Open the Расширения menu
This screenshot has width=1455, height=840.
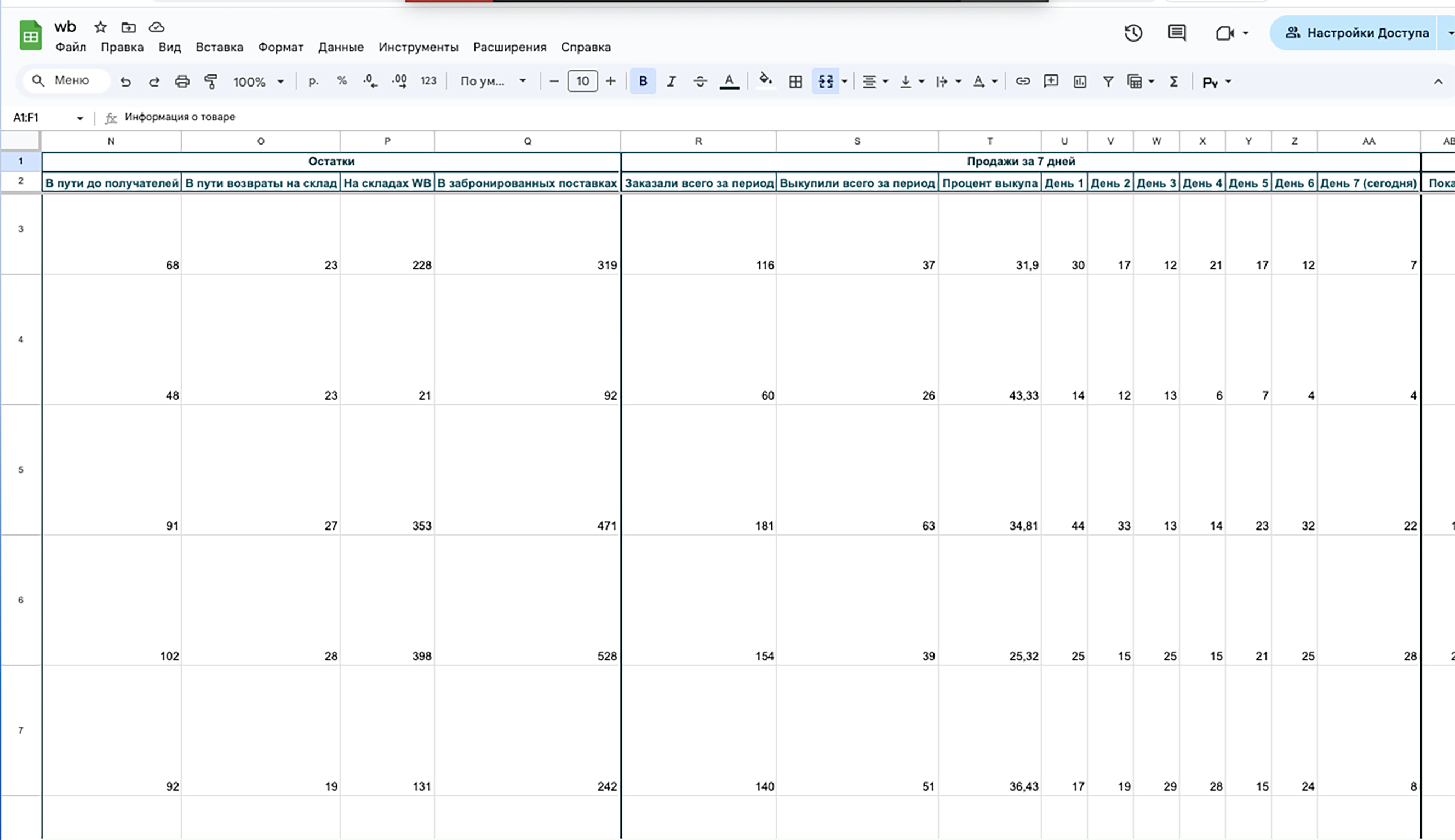pyautogui.click(x=509, y=47)
